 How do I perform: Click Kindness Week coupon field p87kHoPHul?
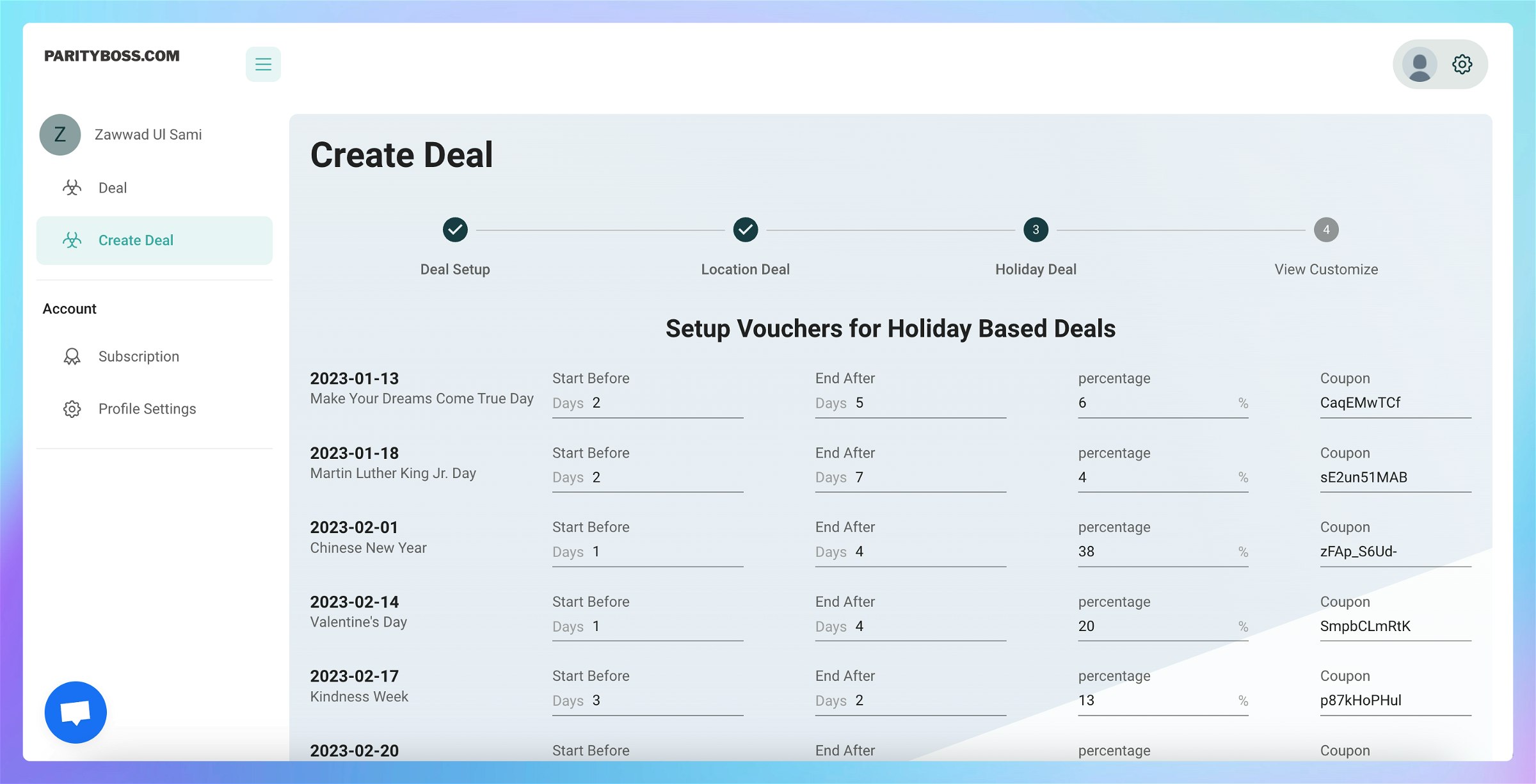tap(1394, 701)
